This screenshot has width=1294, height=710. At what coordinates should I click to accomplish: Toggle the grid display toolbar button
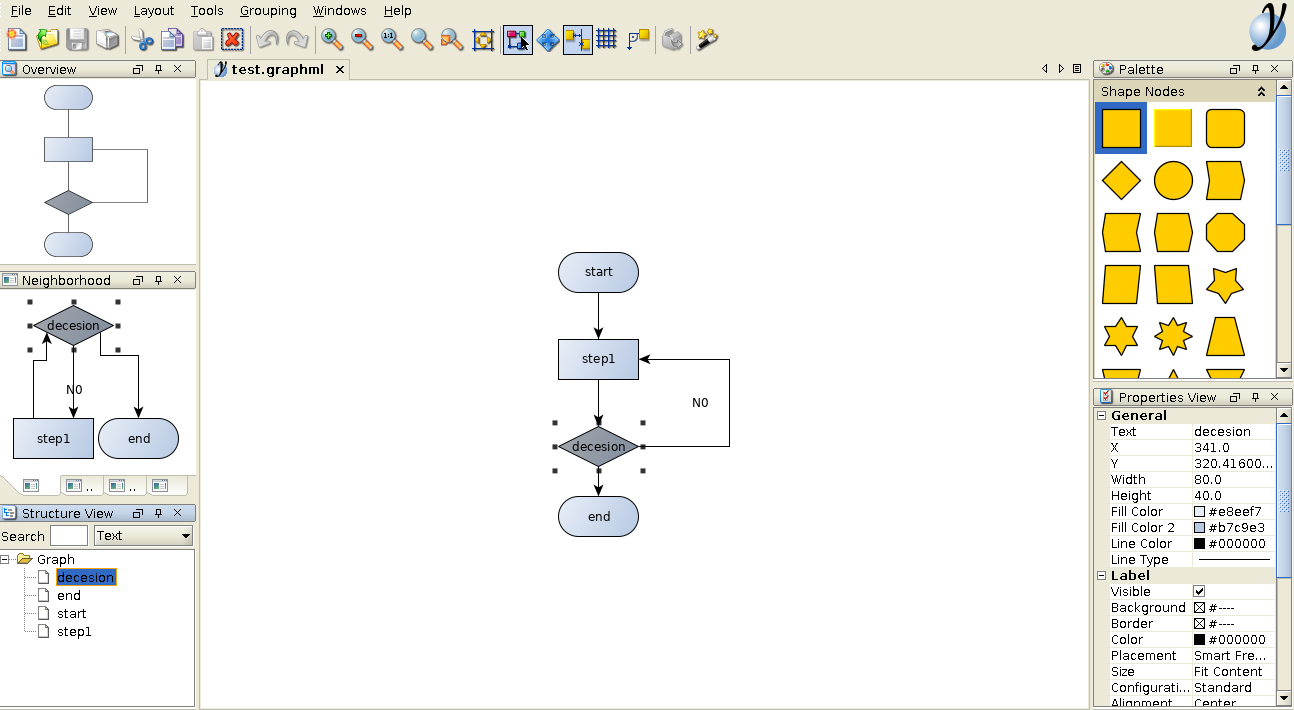coord(606,39)
